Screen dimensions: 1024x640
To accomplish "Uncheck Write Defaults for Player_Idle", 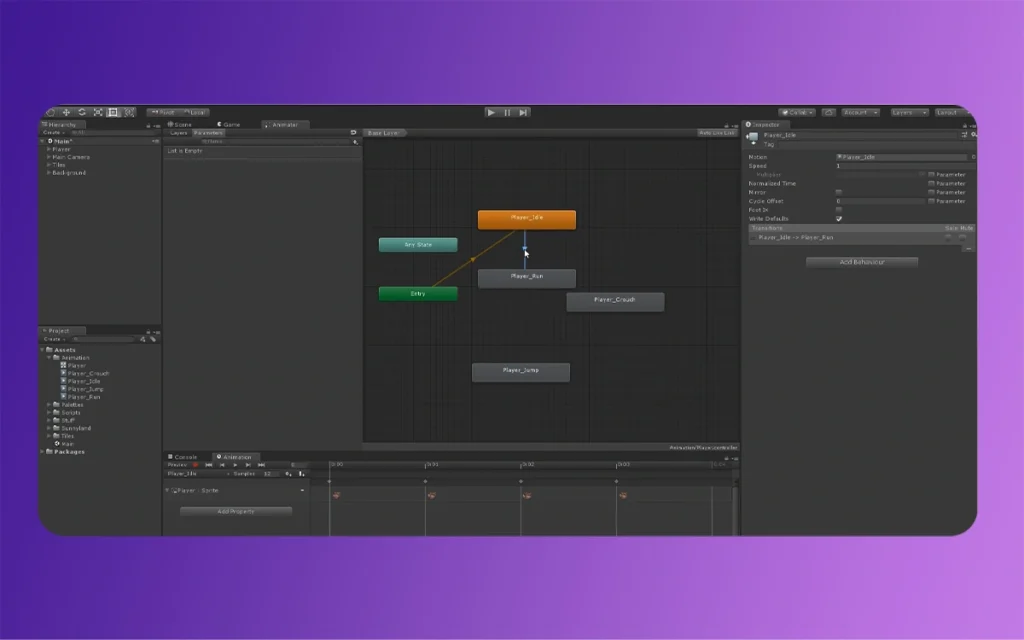I will (838, 219).
